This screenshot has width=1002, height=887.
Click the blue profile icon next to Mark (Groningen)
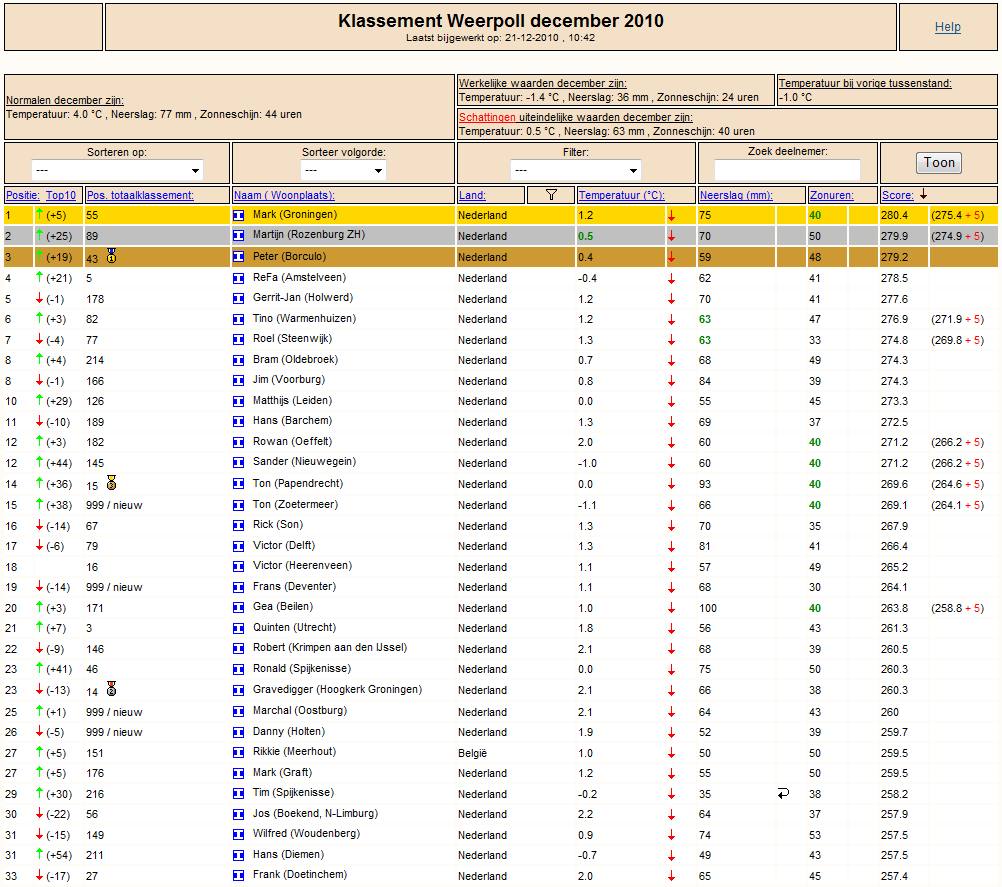(238, 215)
